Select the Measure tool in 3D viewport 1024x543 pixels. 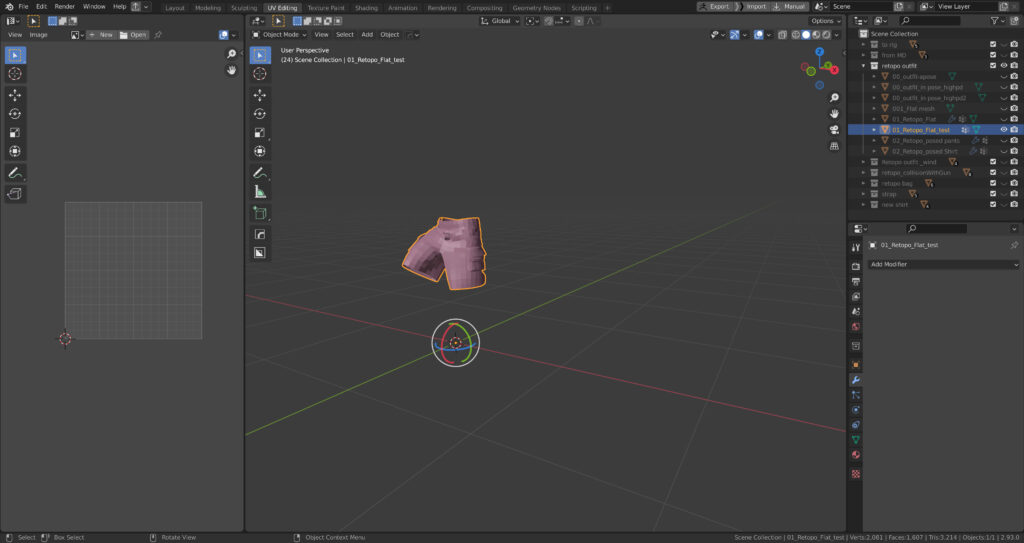point(260,191)
